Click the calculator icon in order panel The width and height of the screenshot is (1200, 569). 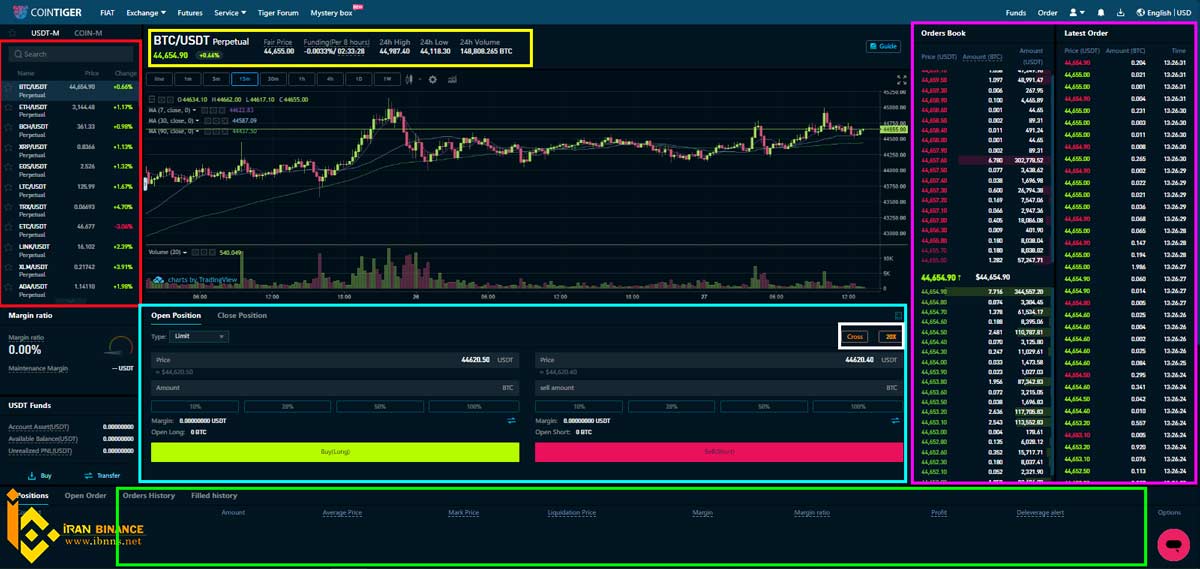[897, 316]
